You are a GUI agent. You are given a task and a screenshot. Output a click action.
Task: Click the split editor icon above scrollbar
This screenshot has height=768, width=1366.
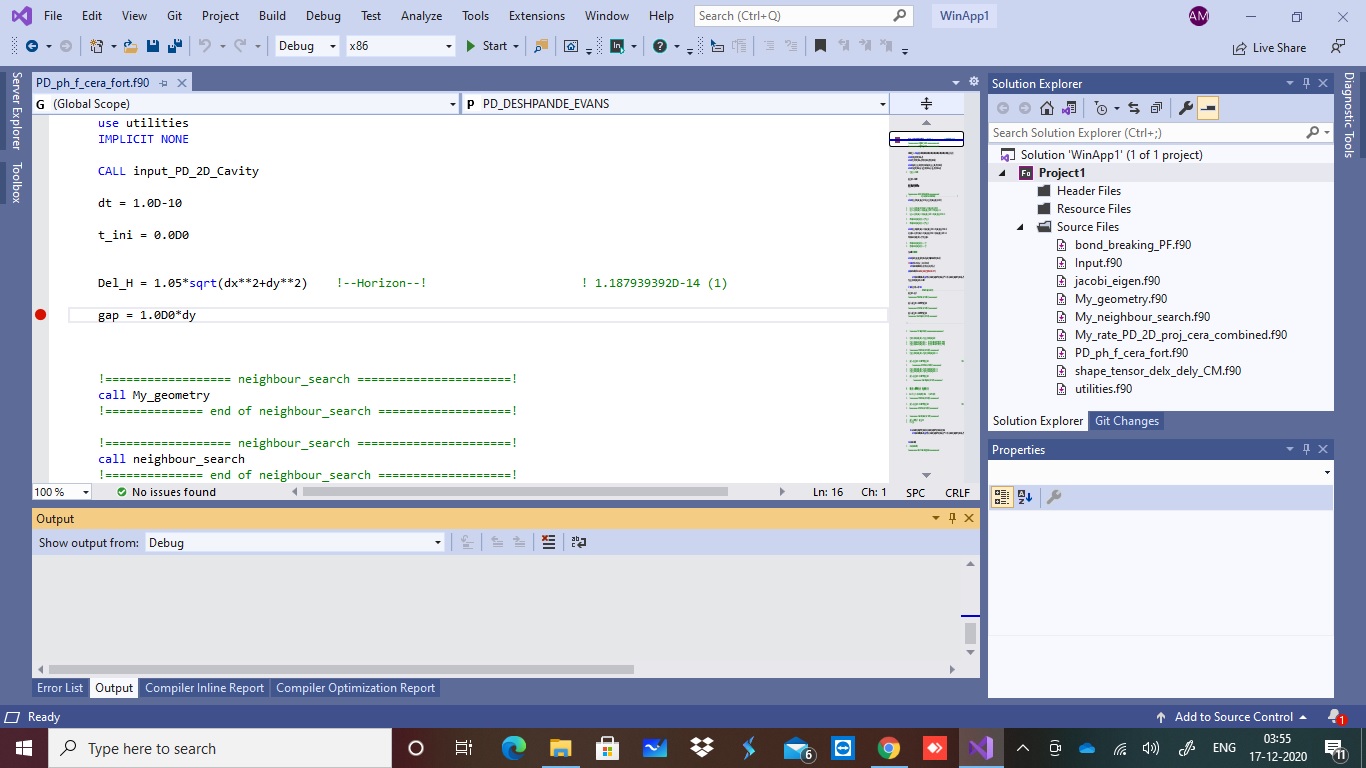(926, 103)
